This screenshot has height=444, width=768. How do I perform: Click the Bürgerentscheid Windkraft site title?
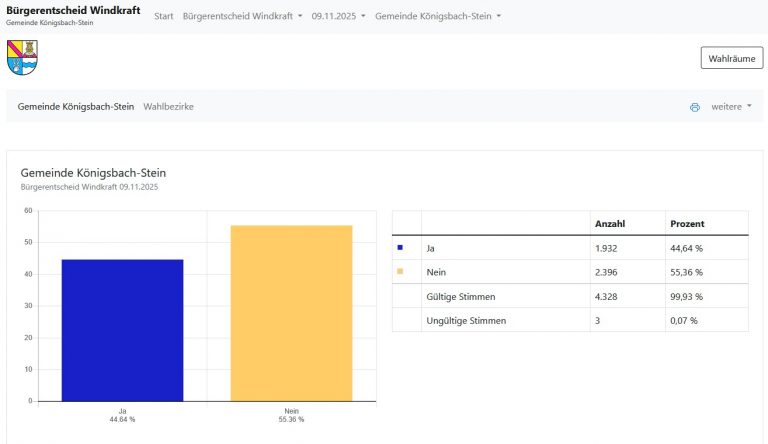click(72, 10)
